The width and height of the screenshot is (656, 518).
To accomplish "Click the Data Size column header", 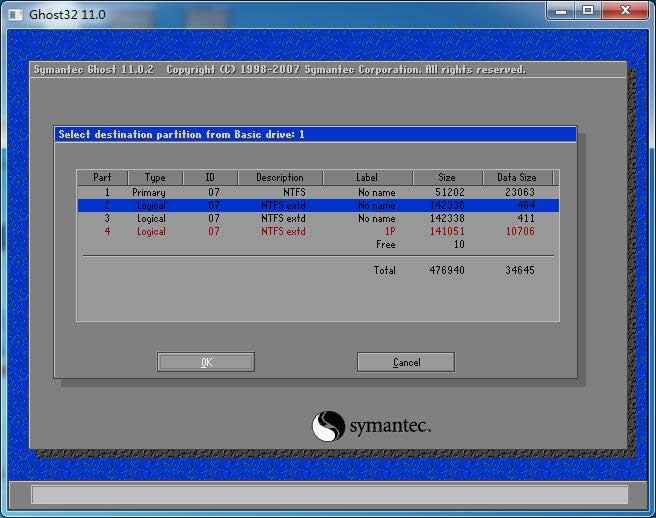I will click(x=517, y=178).
